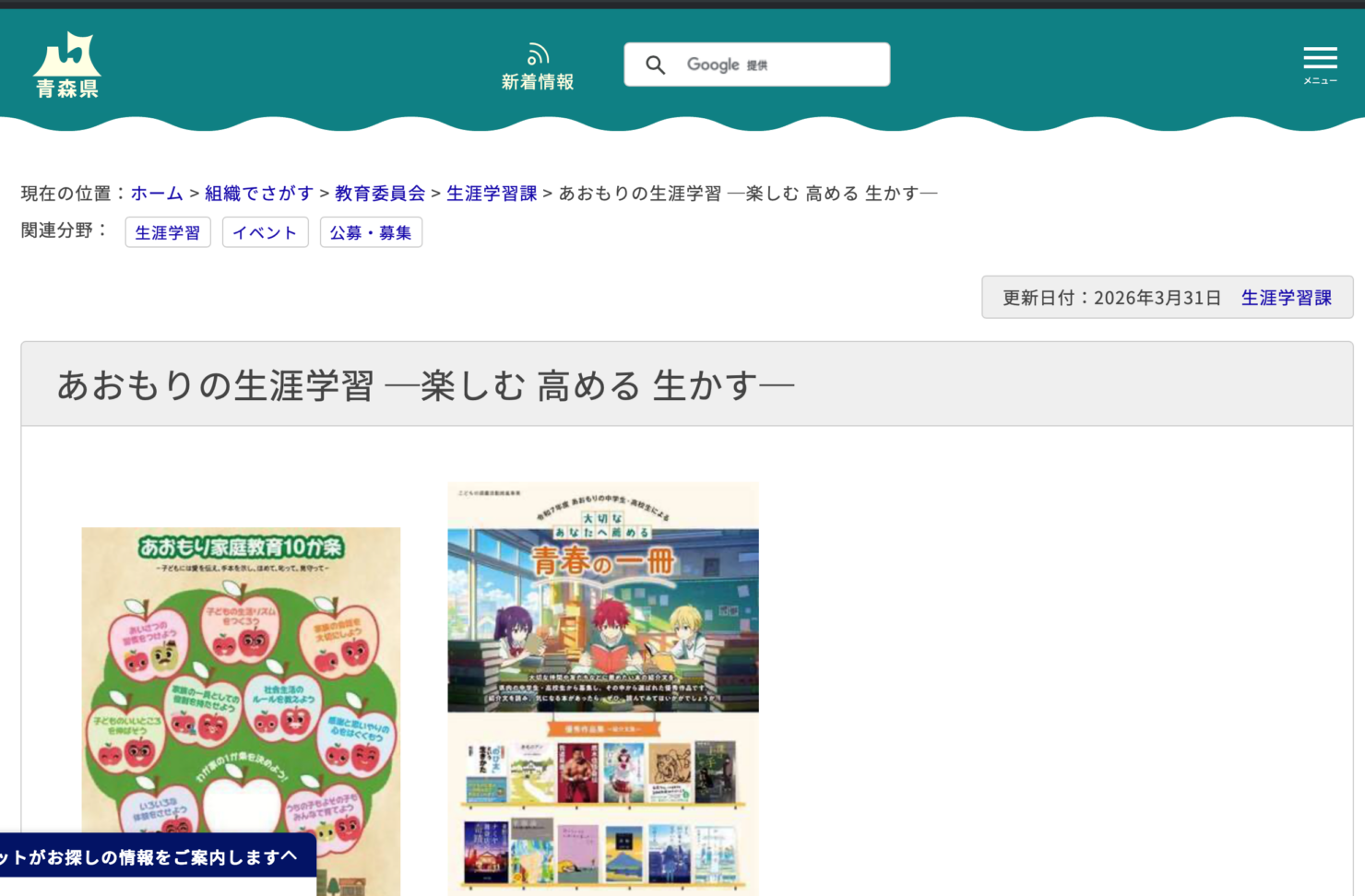
Task: Click the Google 提供 branding in the search bar
Action: [730, 64]
